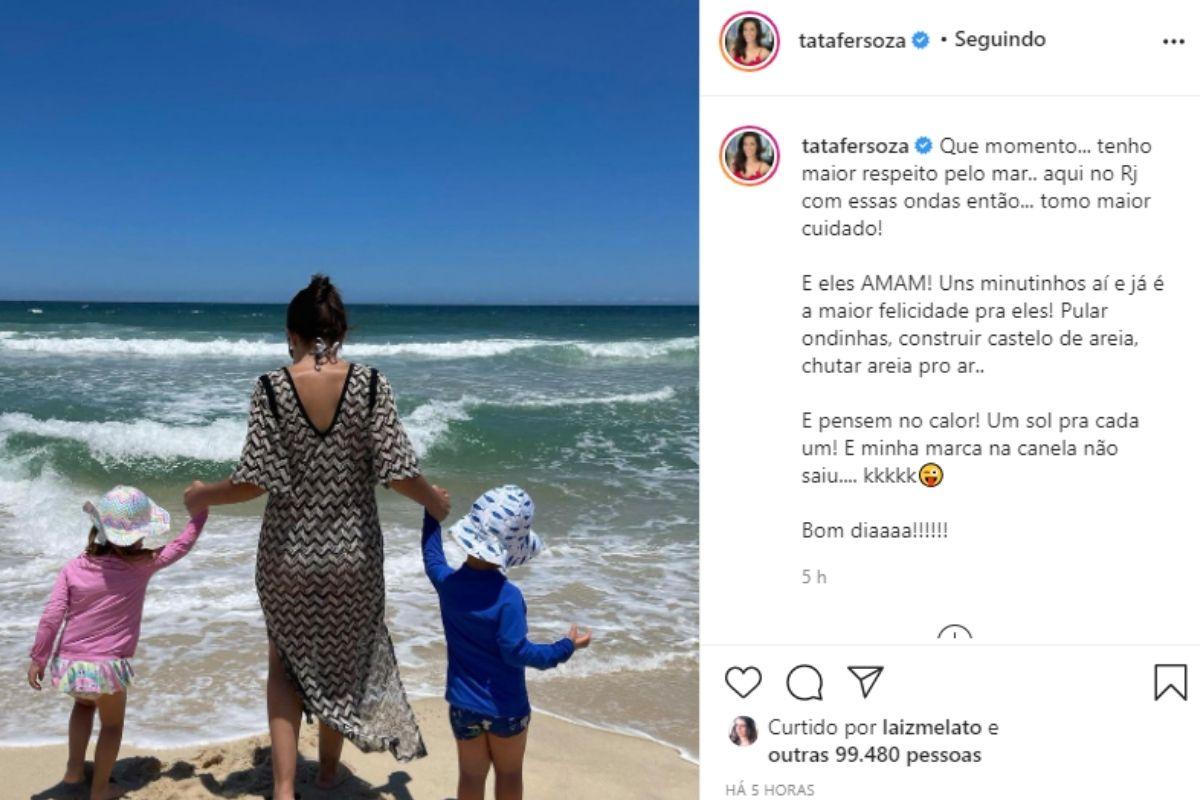Click the beach photo of the post
Viewport: 1200px width, 800px height.
349,400
